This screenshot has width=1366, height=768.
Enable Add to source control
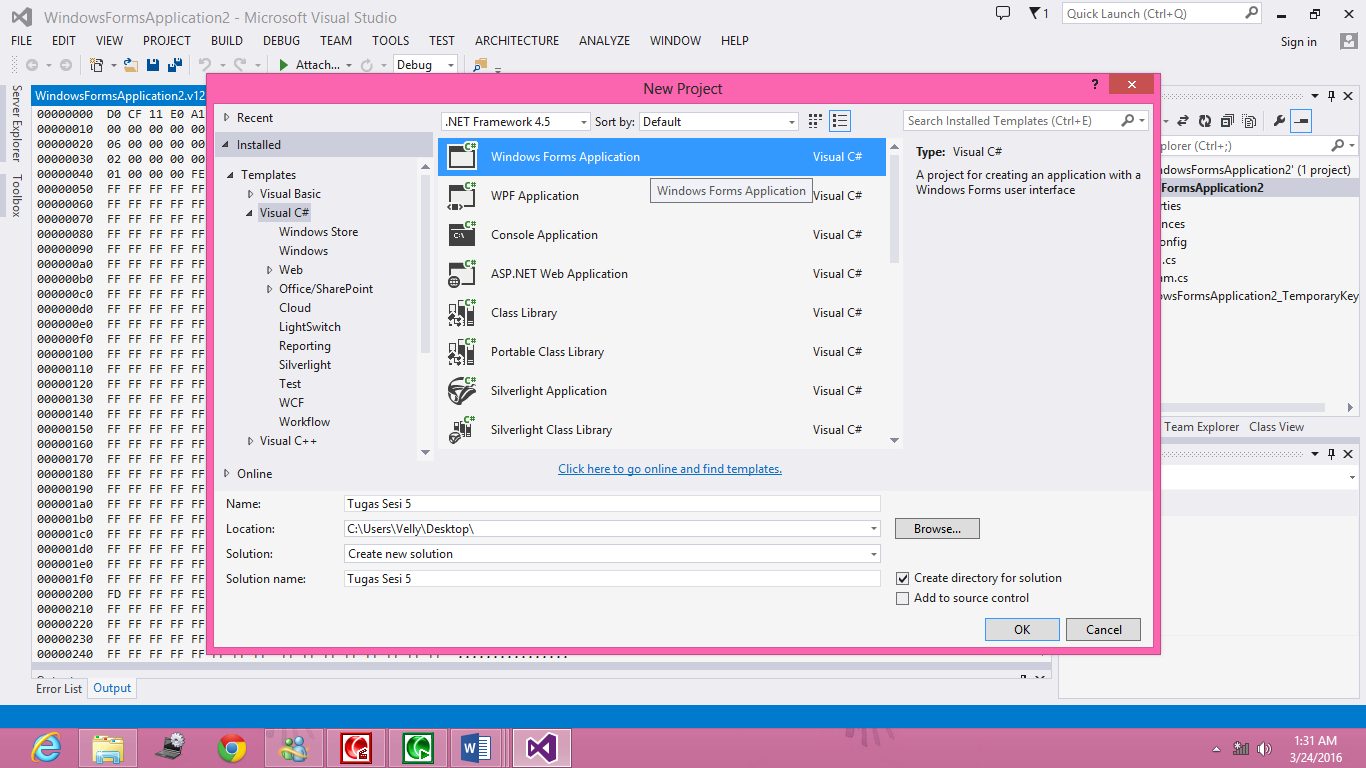[x=902, y=598]
